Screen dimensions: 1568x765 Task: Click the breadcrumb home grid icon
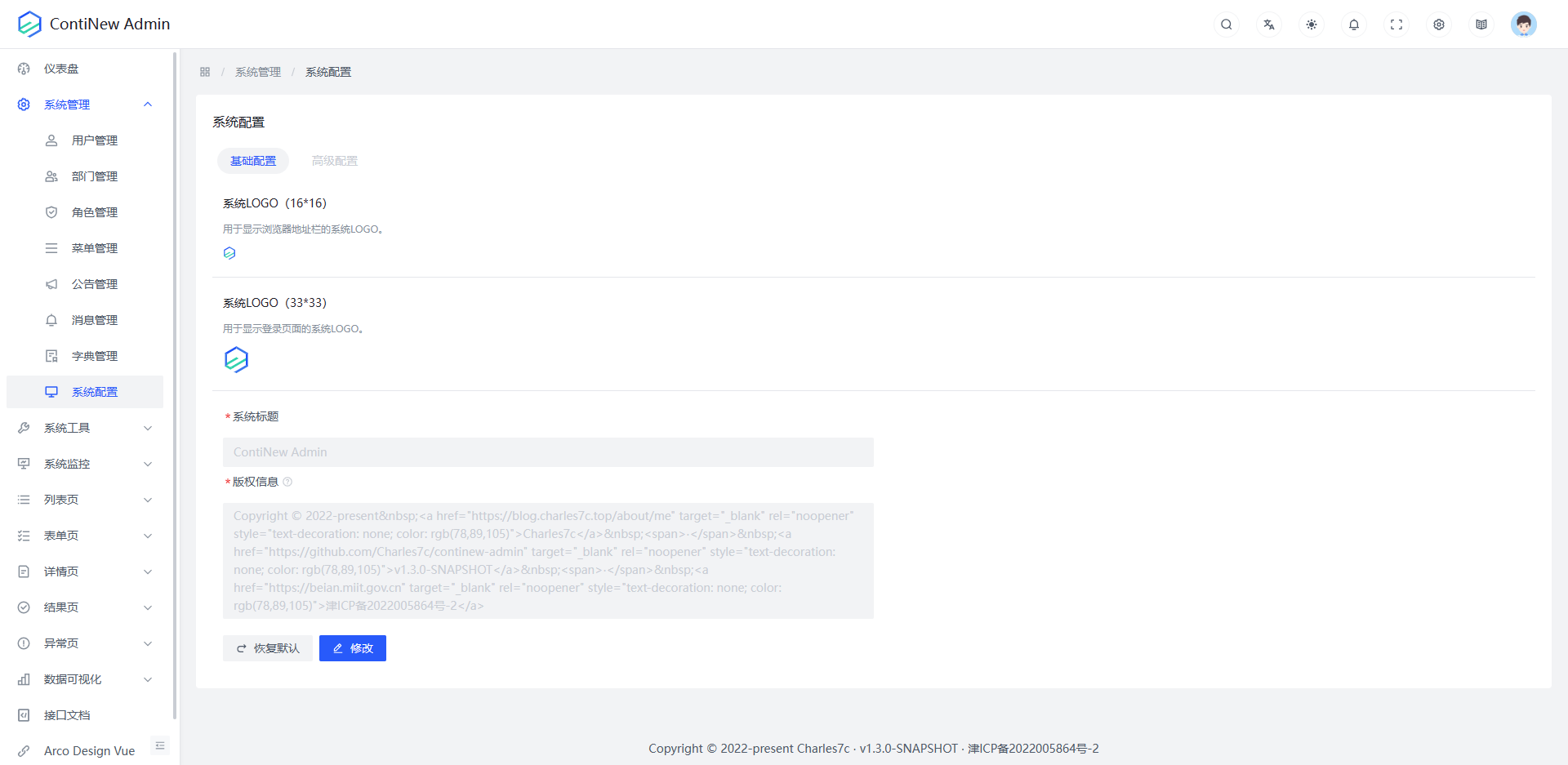(x=205, y=72)
